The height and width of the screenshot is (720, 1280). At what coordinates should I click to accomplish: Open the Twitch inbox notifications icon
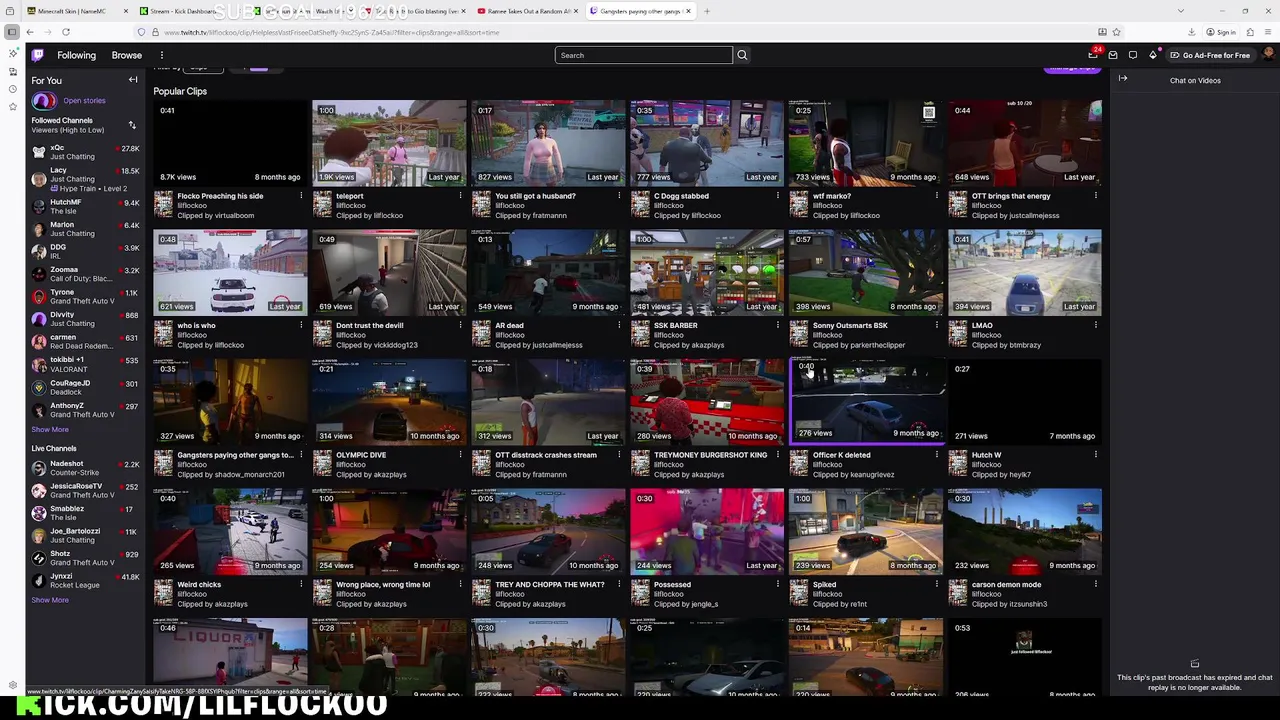coord(1113,55)
